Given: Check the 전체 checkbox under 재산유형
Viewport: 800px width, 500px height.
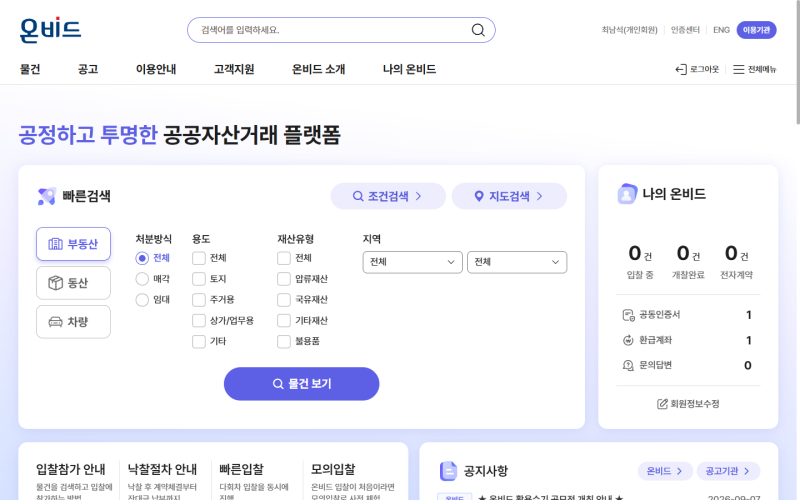Looking at the screenshot, I should (284, 258).
